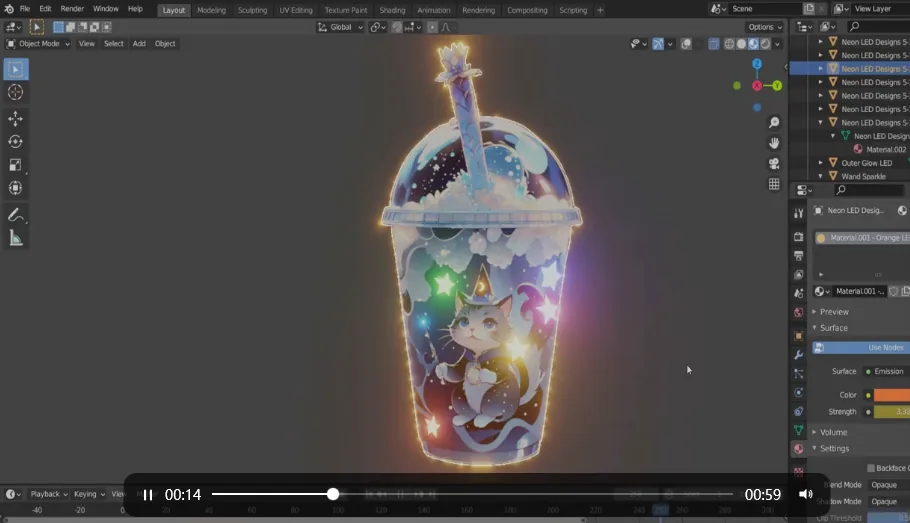Open the Modifier properties wrench tab
The height and width of the screenshot is (523, 910).
coord(799,355)
